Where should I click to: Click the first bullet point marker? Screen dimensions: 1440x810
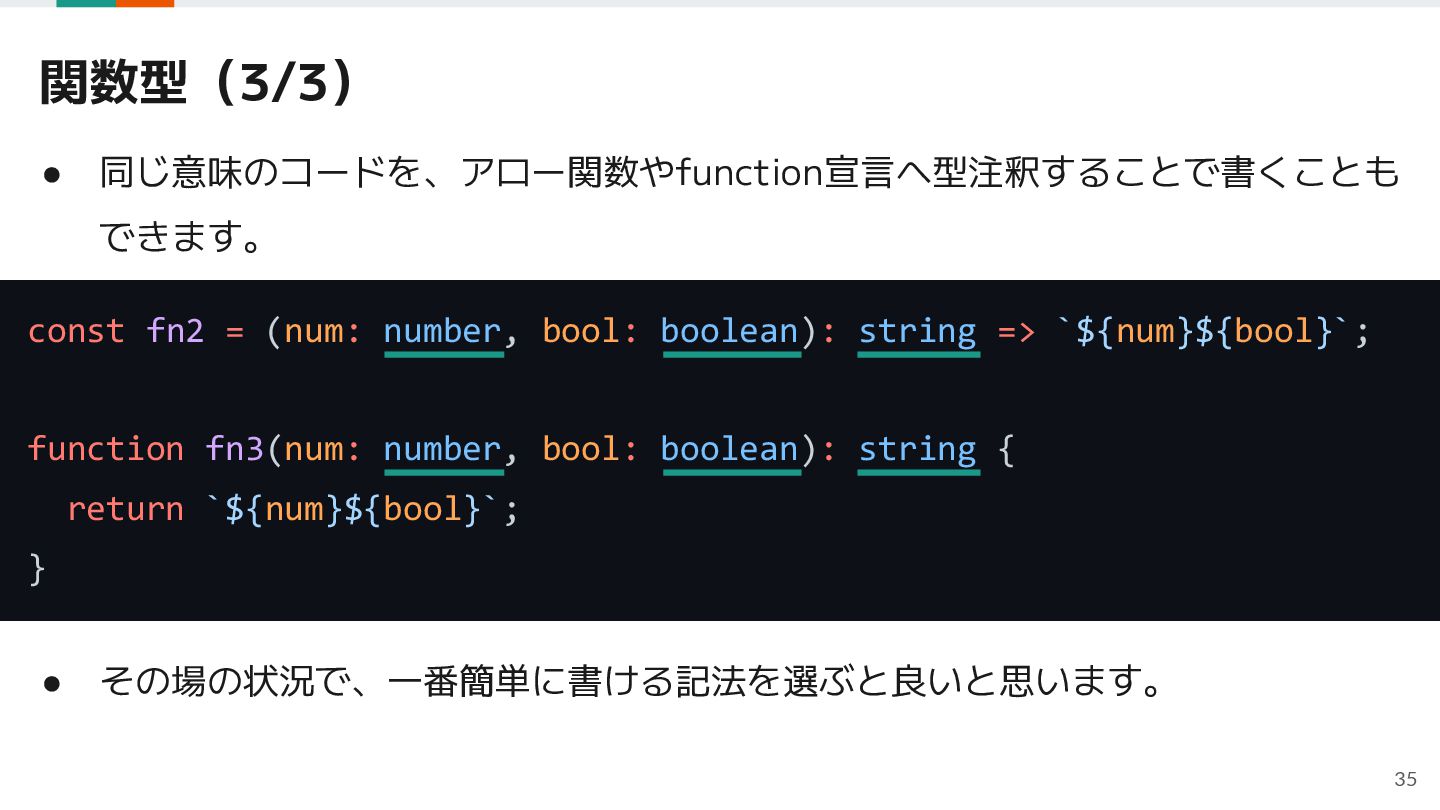[x=53, y=175]
